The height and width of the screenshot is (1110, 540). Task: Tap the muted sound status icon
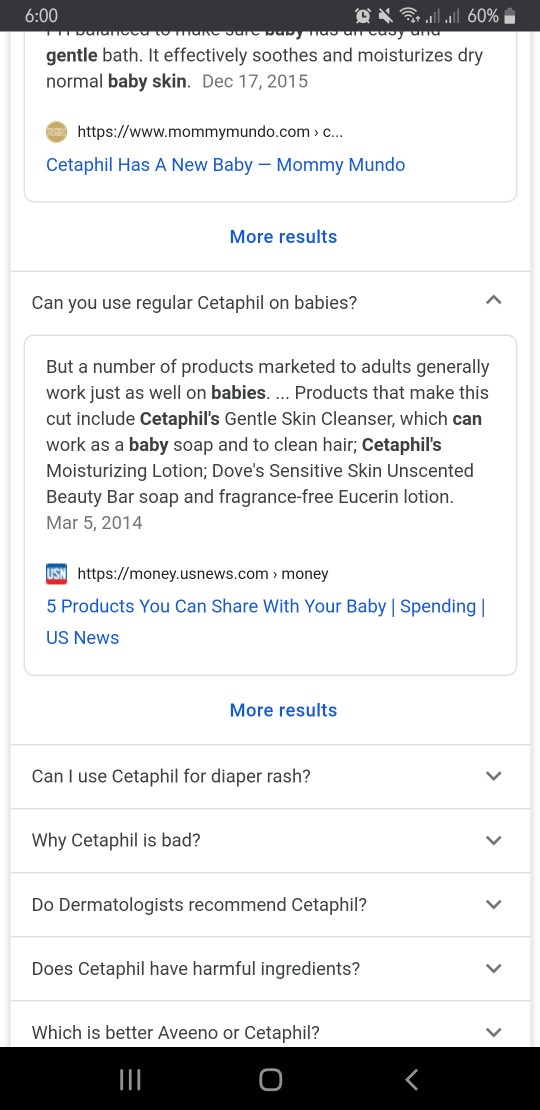click(x=386, y=16)
